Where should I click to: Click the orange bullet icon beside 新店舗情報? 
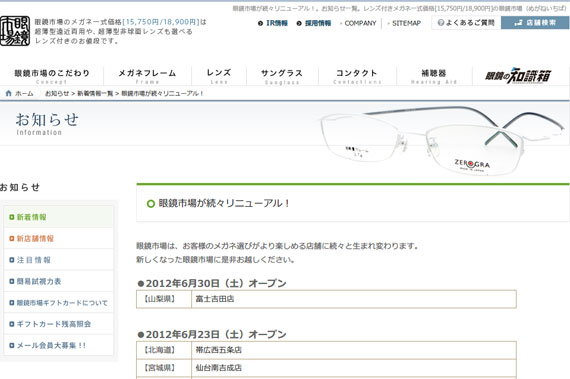tap(12, 239)
